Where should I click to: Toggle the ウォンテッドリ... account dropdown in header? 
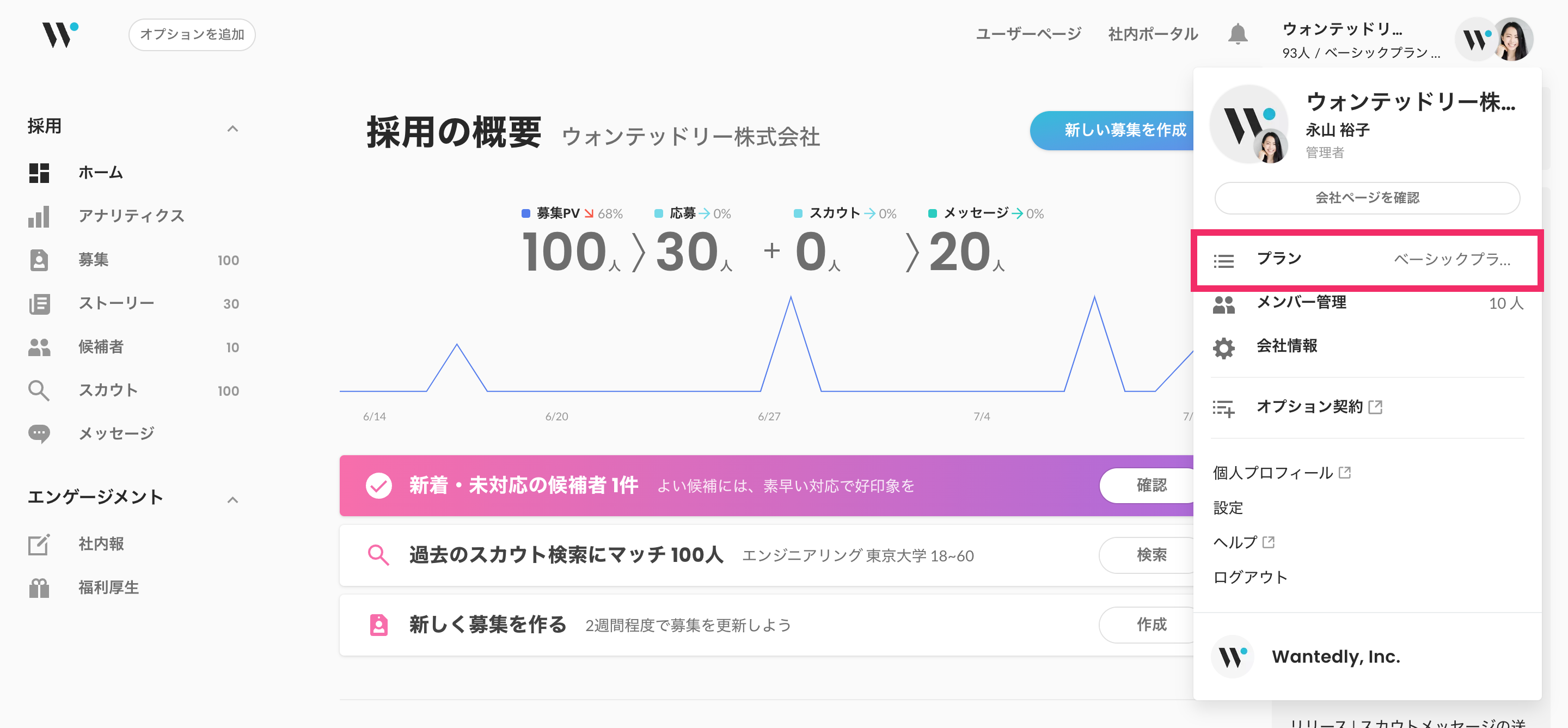(1407, 40)
